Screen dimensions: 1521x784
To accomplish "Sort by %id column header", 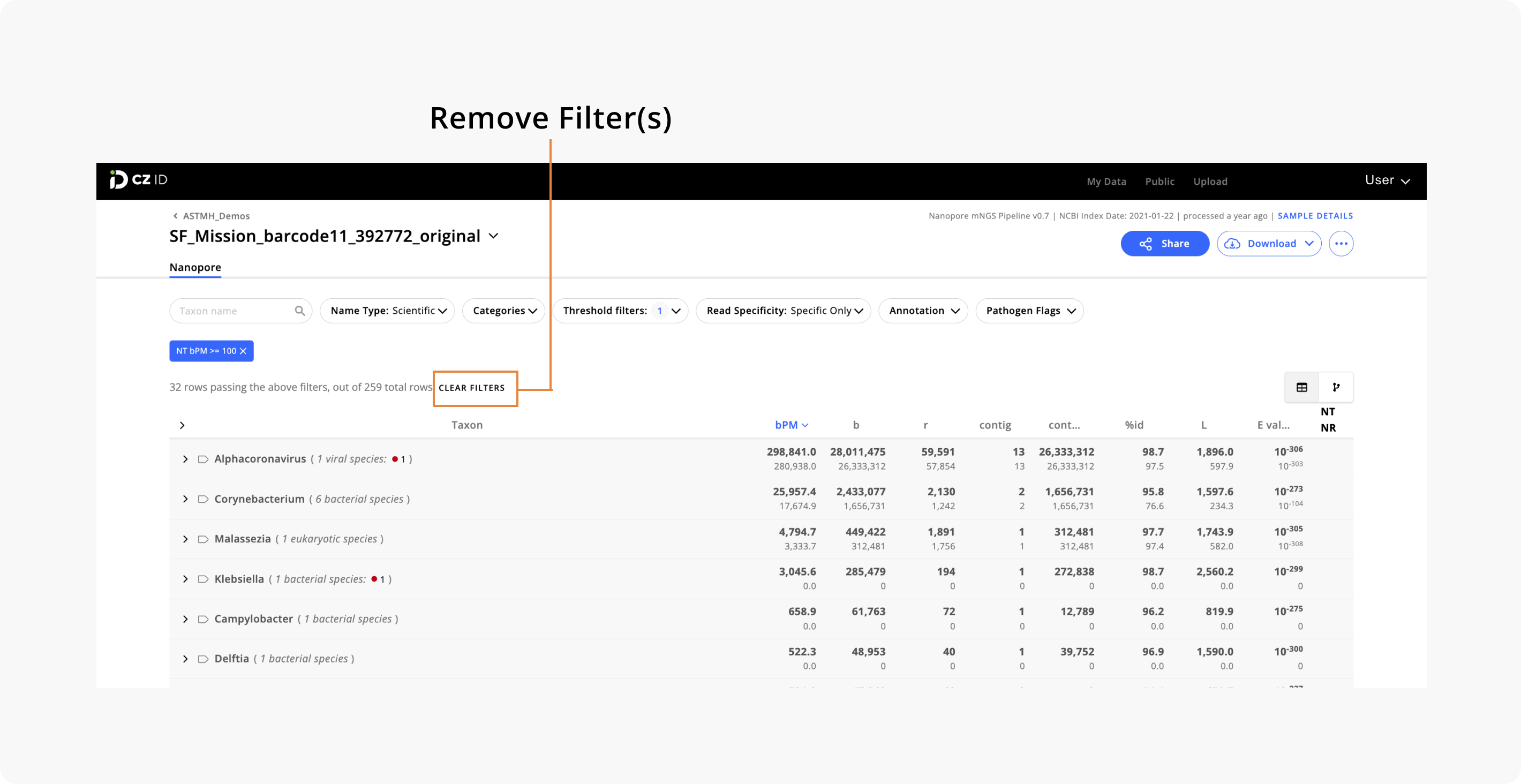I will (1134, 425).
